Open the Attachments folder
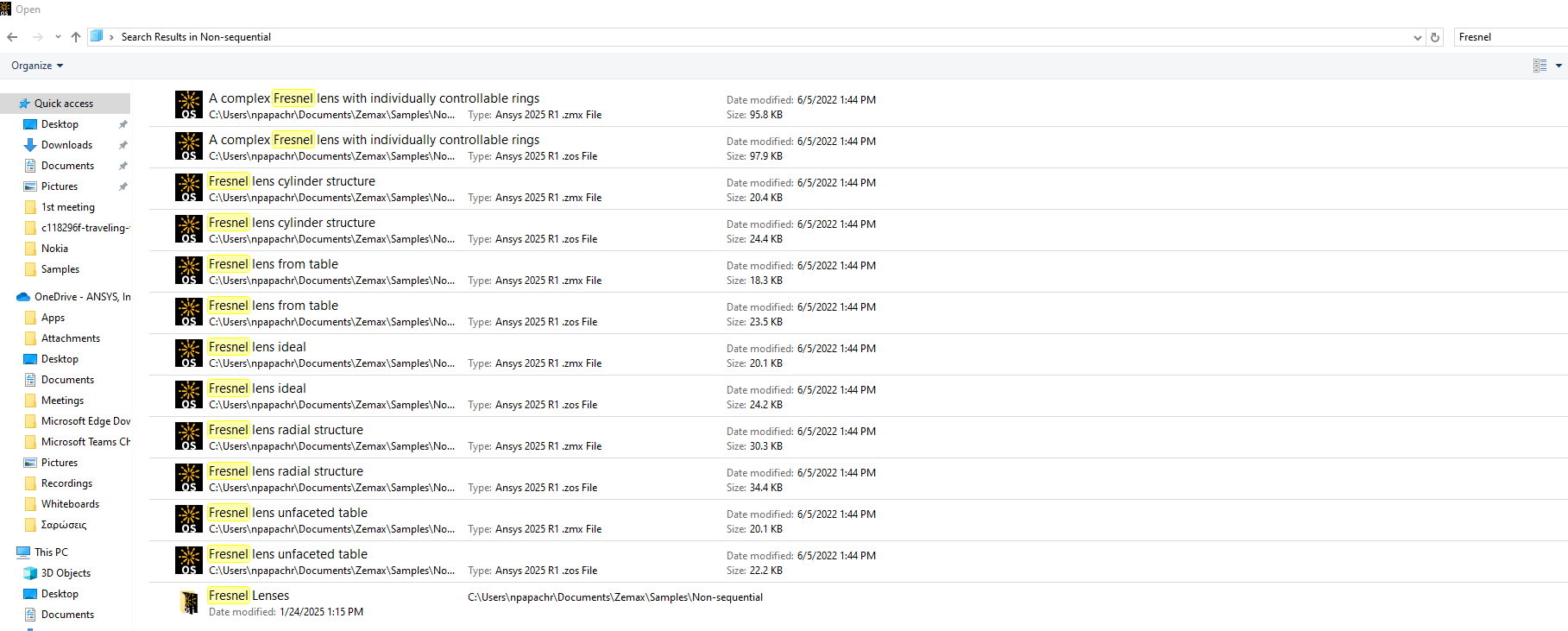Image resolution: width=1568 pixels, height=631 pixels. click(71, 338)
